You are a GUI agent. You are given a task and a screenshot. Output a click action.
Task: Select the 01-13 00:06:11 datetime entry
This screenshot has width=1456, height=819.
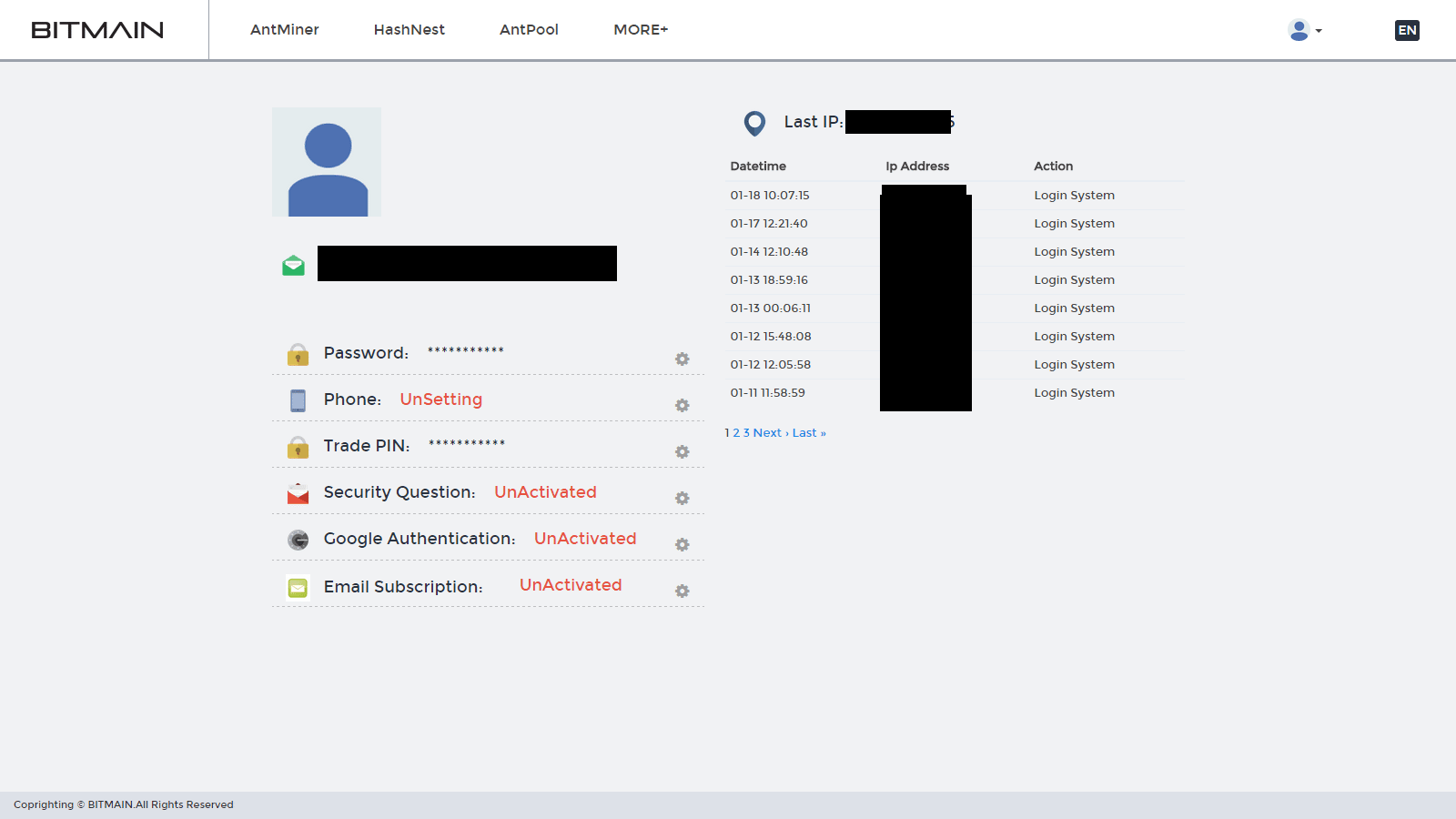[770, 308]
